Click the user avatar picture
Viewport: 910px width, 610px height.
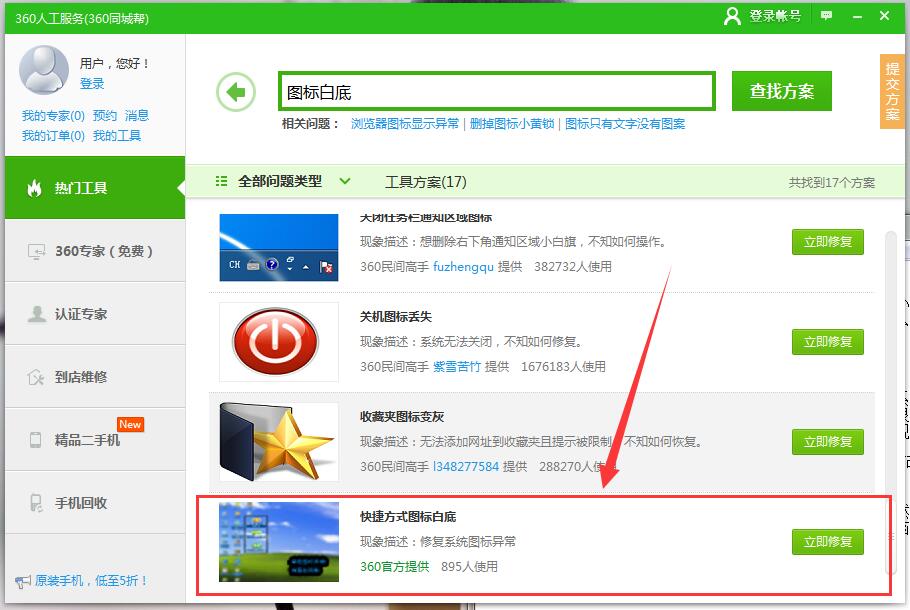44,70
